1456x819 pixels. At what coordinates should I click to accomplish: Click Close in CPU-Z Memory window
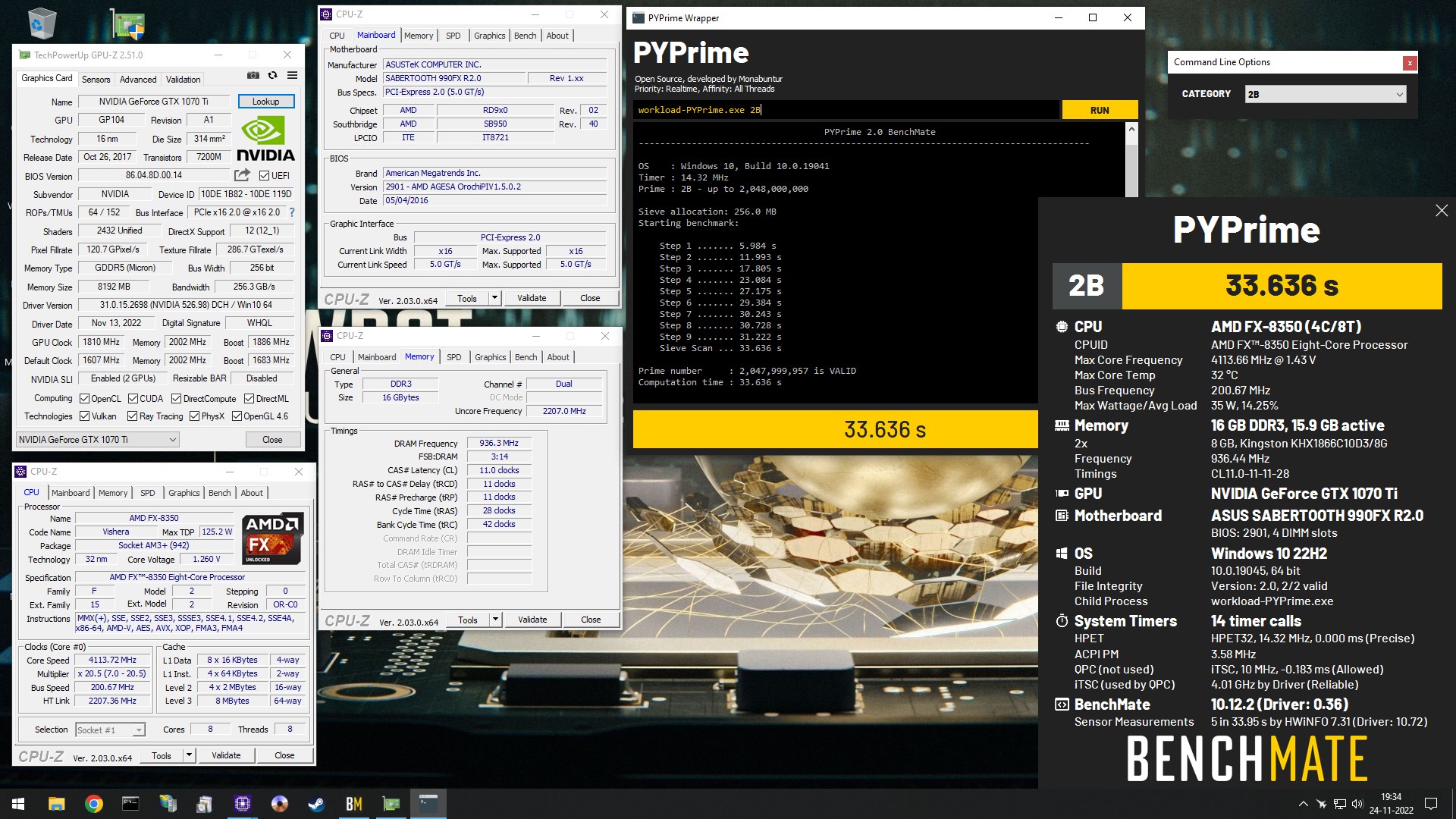(591, 620)
